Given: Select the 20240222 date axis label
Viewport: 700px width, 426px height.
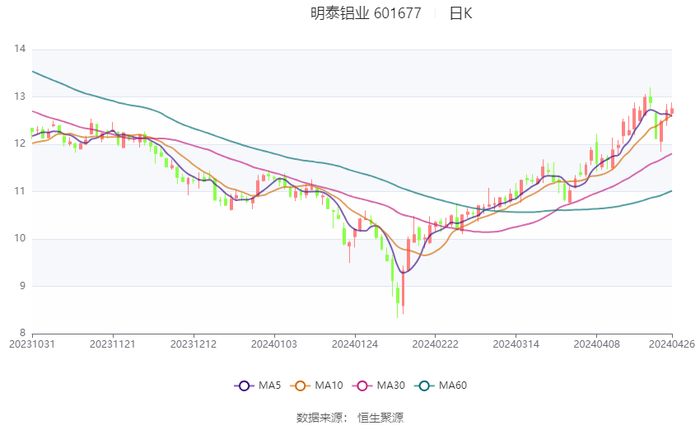Looking at the screenshot, I should point(434,343).
